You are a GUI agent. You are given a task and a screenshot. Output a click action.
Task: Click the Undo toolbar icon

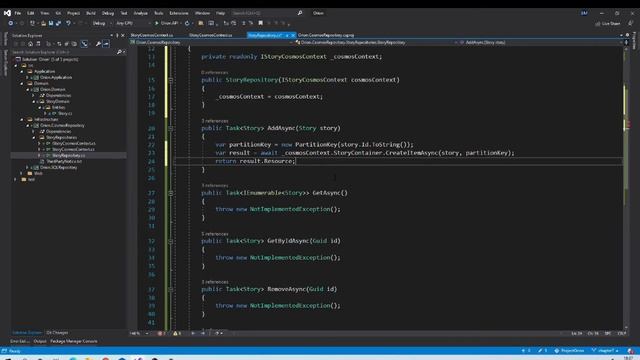click(x=69, y=23)
